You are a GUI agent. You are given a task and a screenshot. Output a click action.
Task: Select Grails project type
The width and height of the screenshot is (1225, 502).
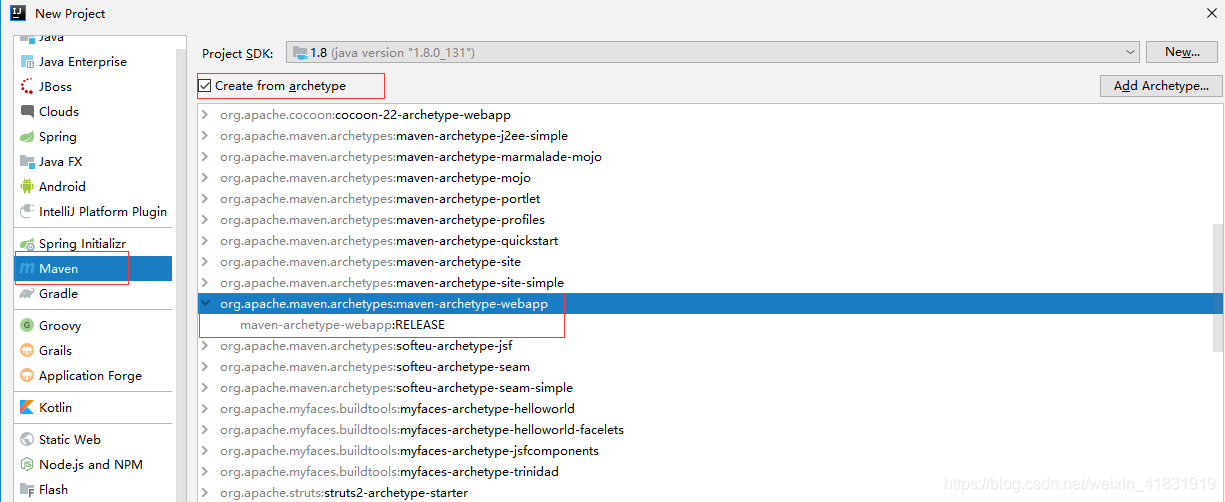95,351
